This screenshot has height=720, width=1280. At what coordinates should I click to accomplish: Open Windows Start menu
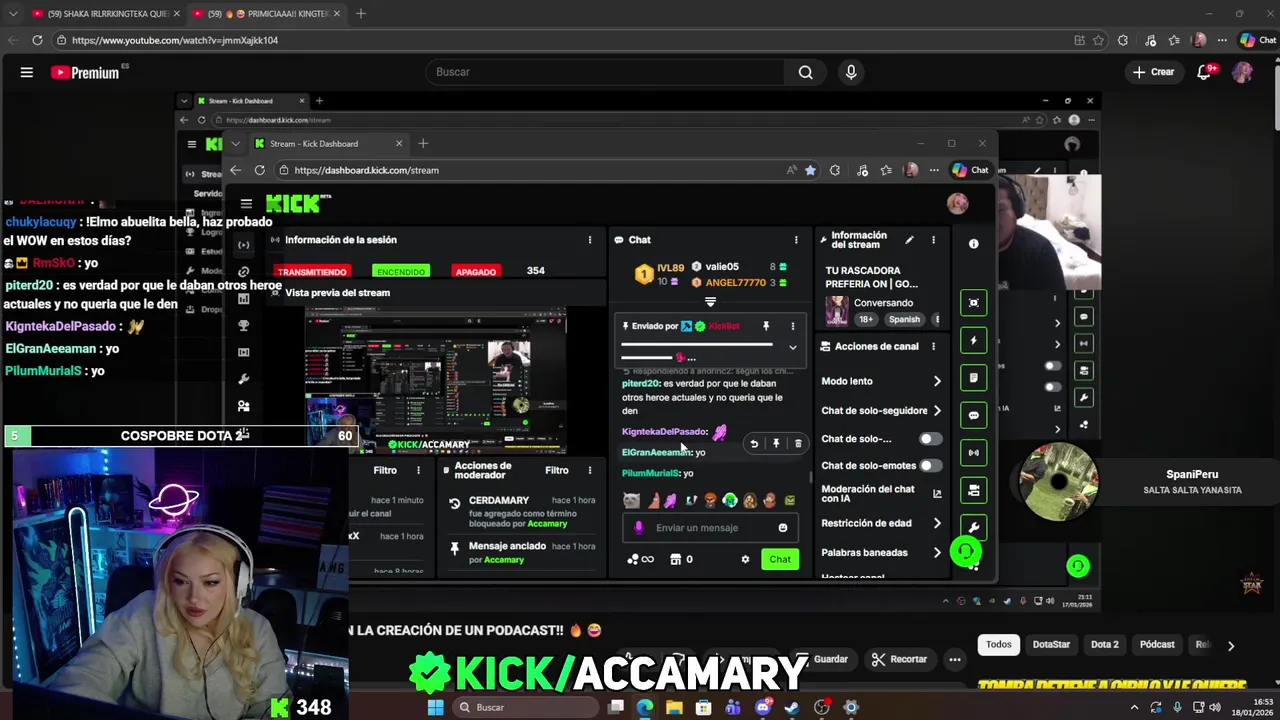[435, 707]
